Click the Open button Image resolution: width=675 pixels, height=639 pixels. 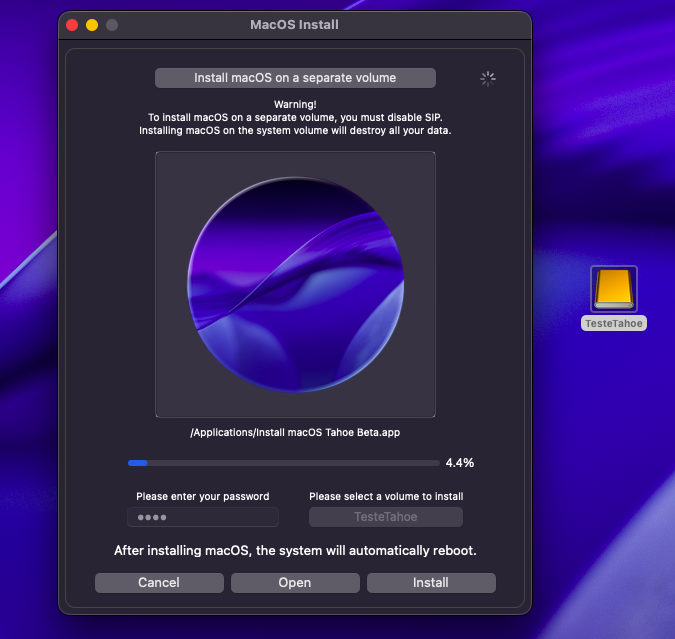click(295, 583)
